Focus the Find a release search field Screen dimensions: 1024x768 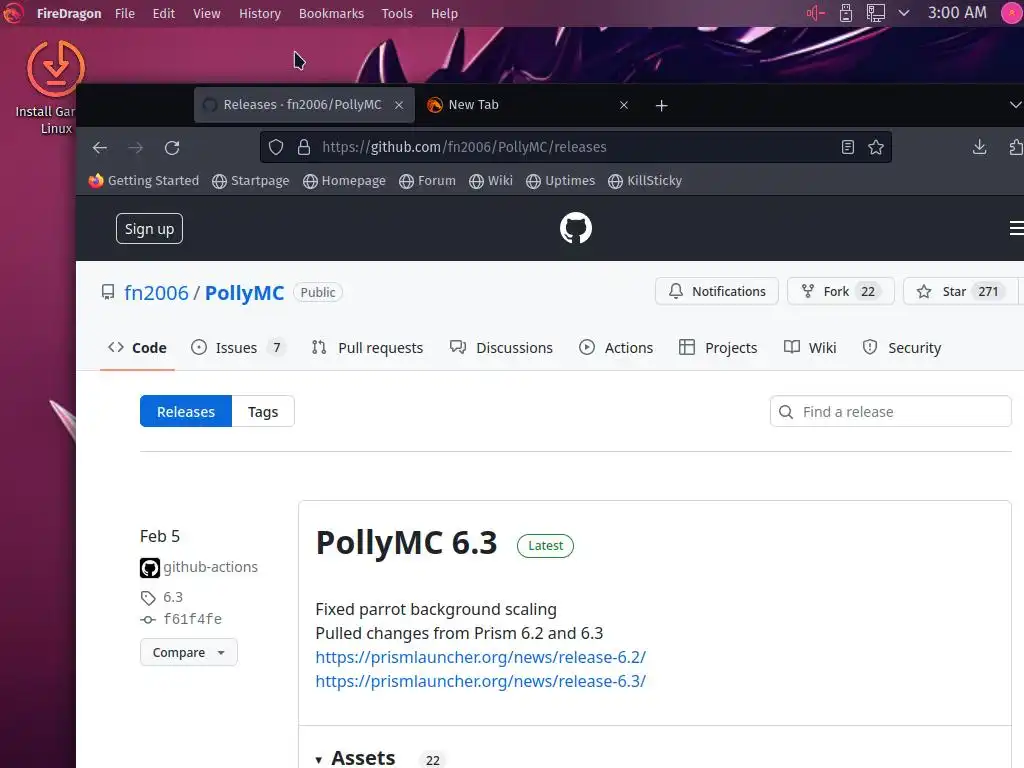point(891,411)
